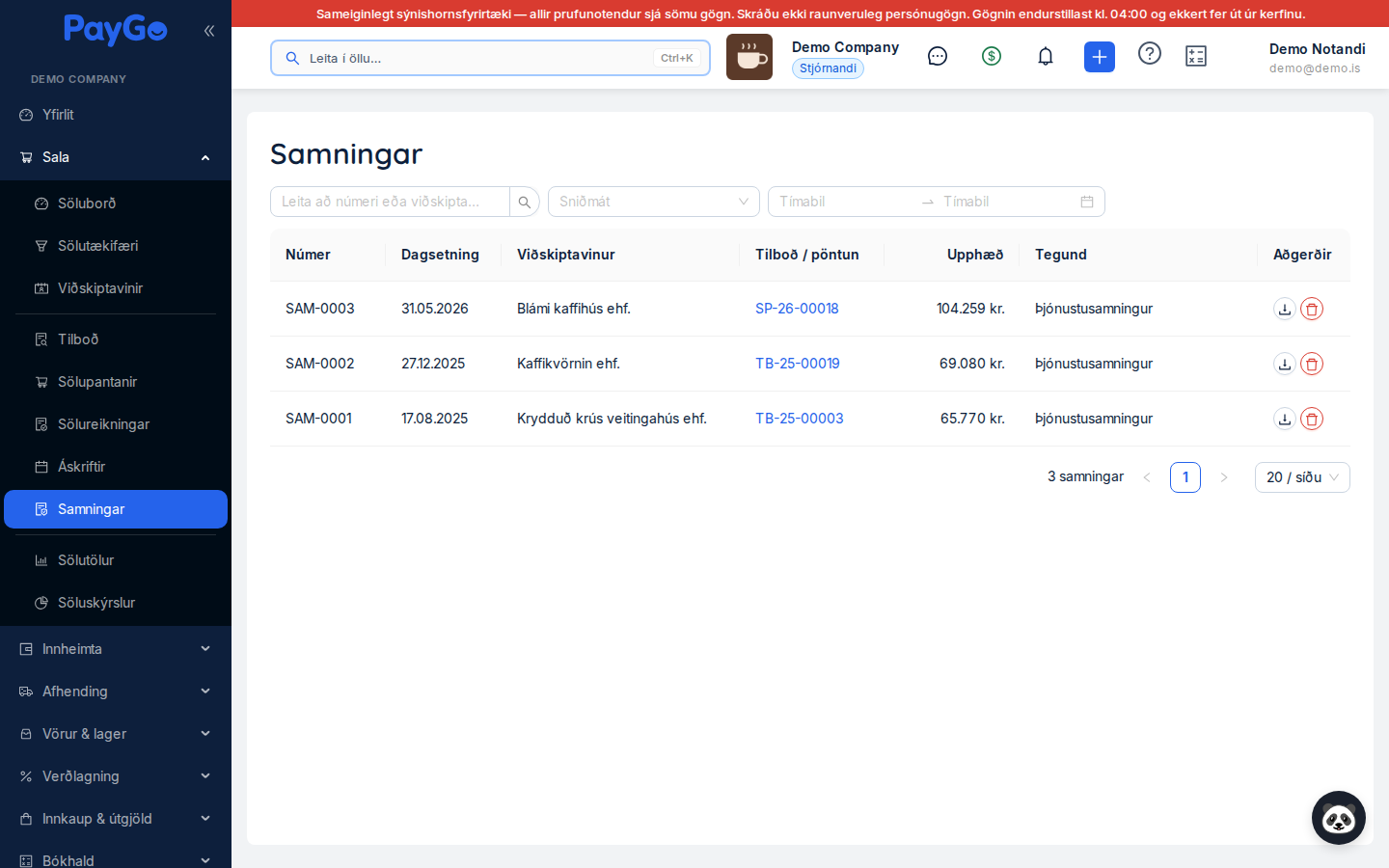Open the TB-25-00019 quote link
1389x868 pixels.
pos(798,364)
